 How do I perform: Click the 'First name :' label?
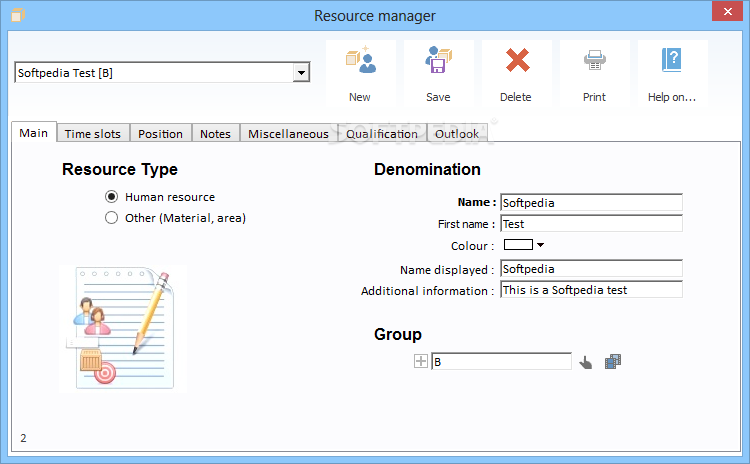coord(466,224)
